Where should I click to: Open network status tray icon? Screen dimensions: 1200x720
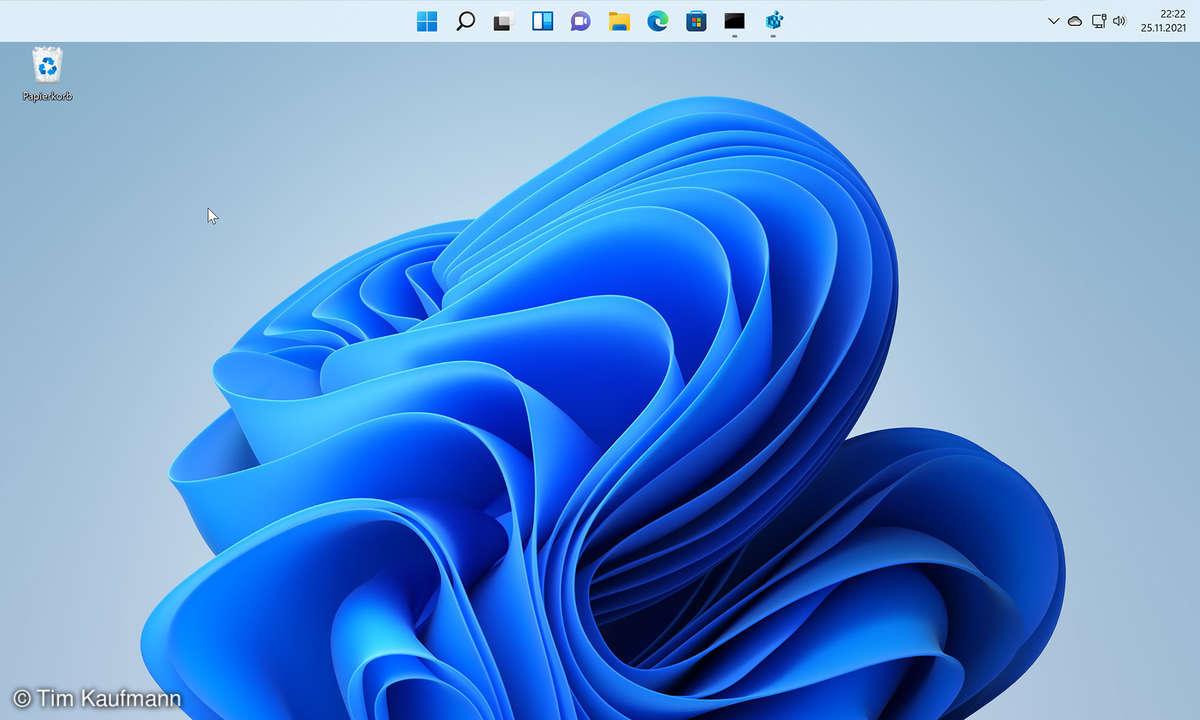(x=1099, y=21)
